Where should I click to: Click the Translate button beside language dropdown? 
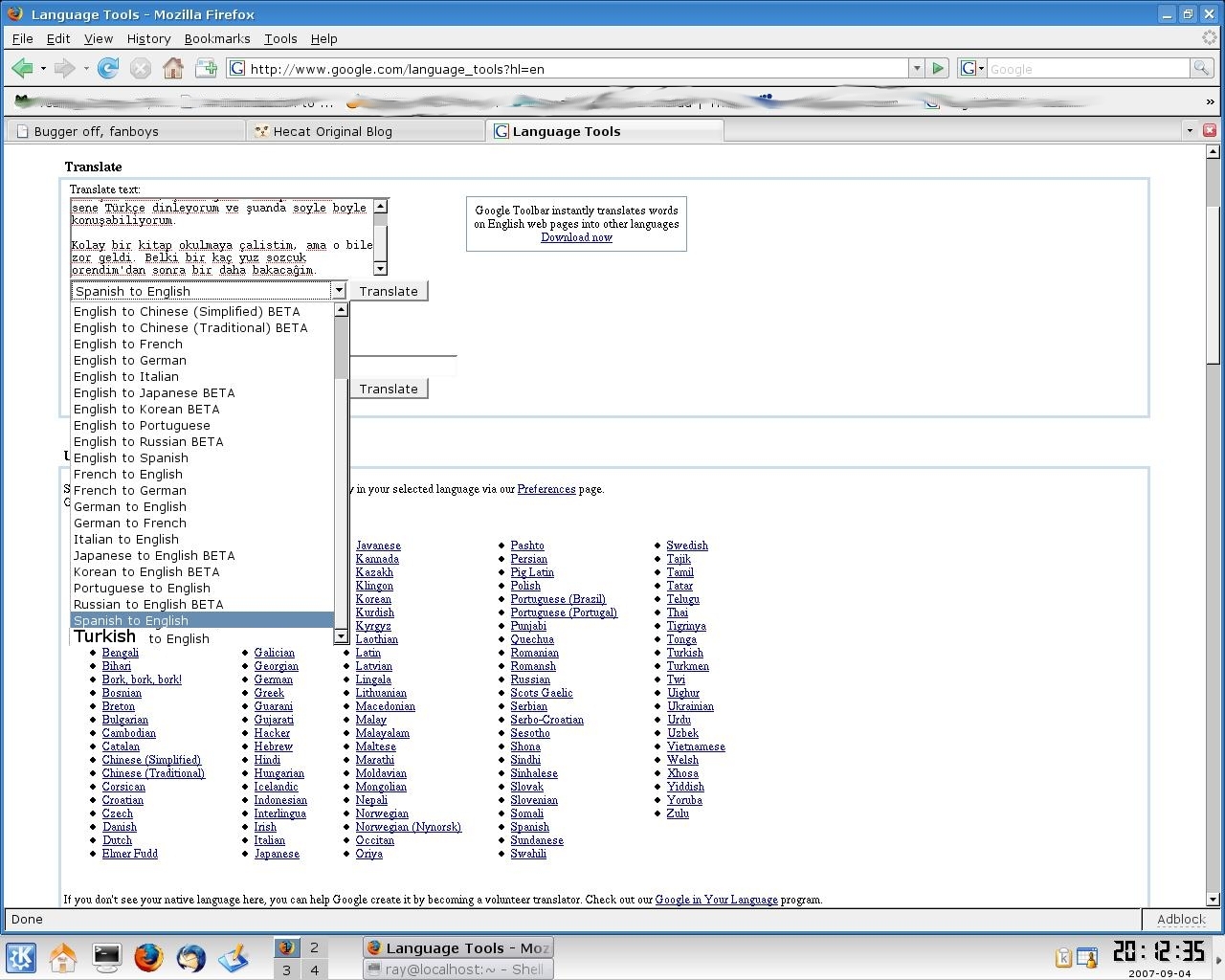coord(388,291)
